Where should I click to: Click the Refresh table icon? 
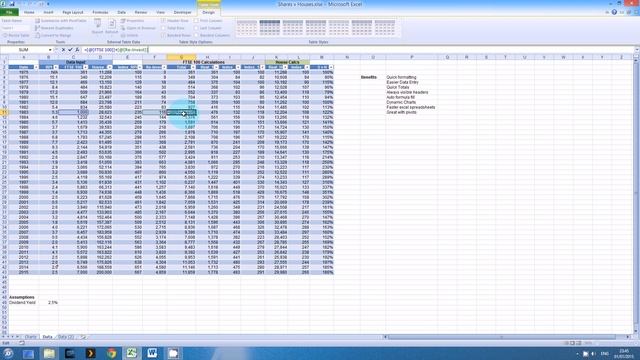[111, 25]
